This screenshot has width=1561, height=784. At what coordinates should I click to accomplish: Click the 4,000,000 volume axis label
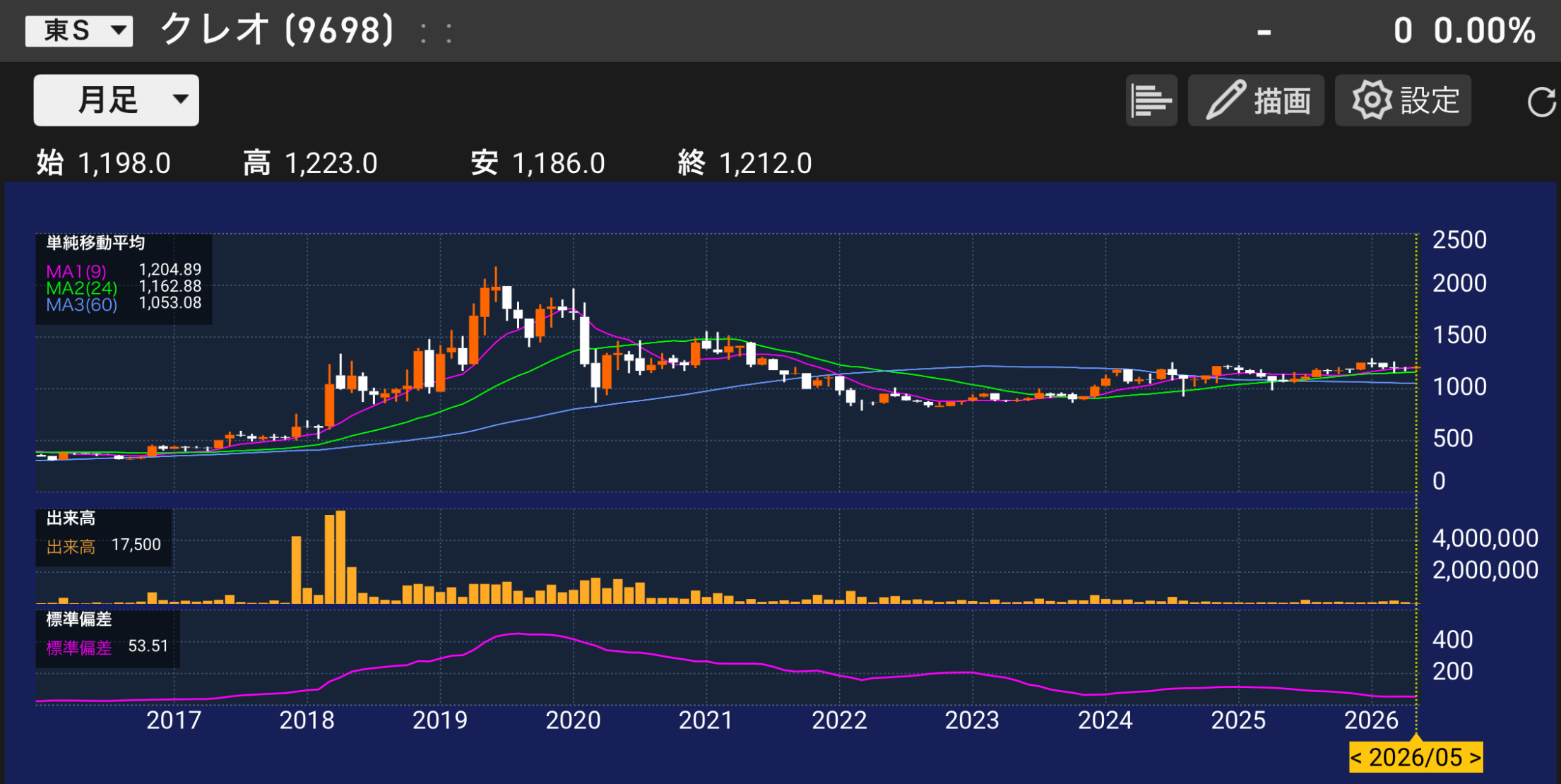[1485, 538]
